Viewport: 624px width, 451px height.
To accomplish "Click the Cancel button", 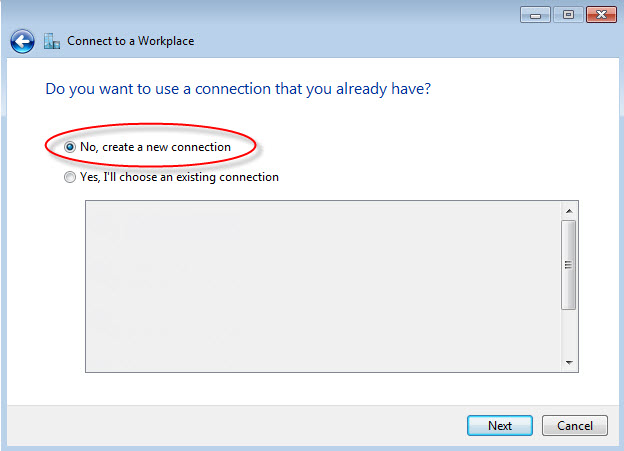I will [575, 426].
